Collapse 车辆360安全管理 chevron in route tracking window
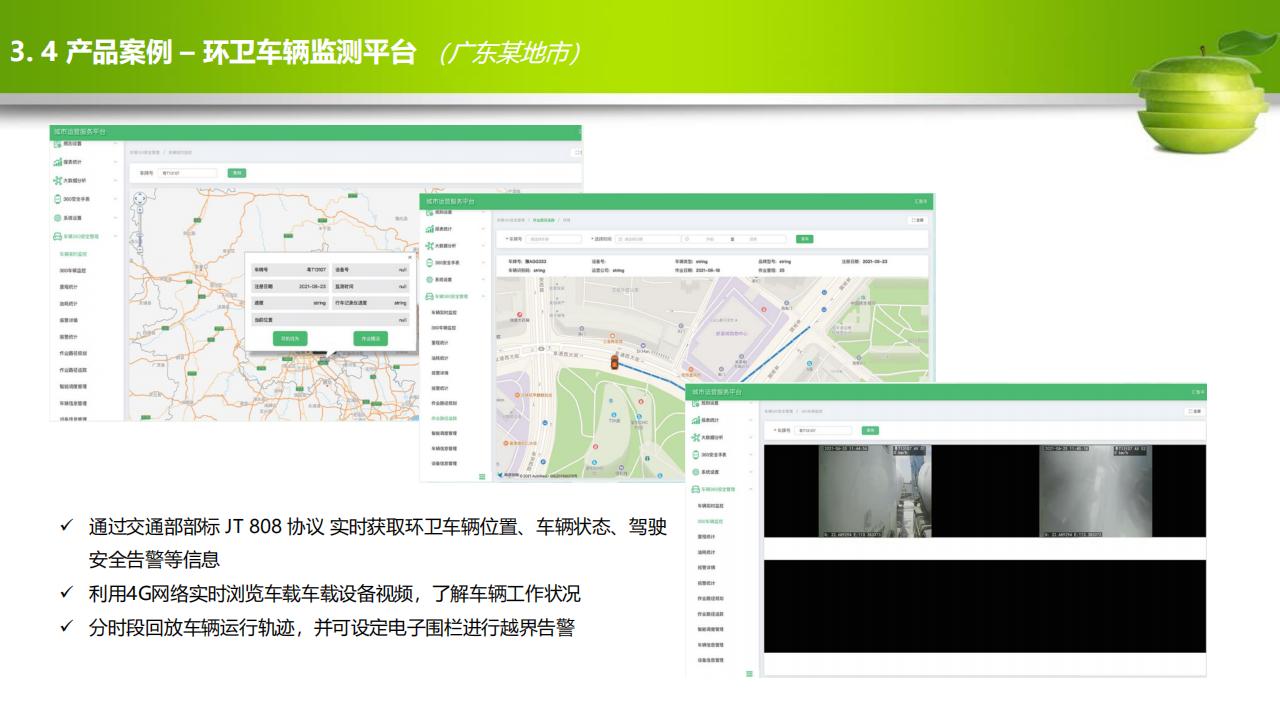The image size is (1280, 720). pos(483,297)
